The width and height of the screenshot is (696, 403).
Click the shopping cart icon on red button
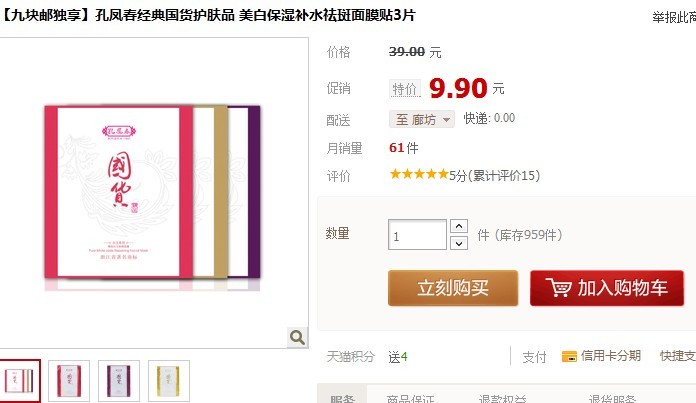[x=558, y=288]
